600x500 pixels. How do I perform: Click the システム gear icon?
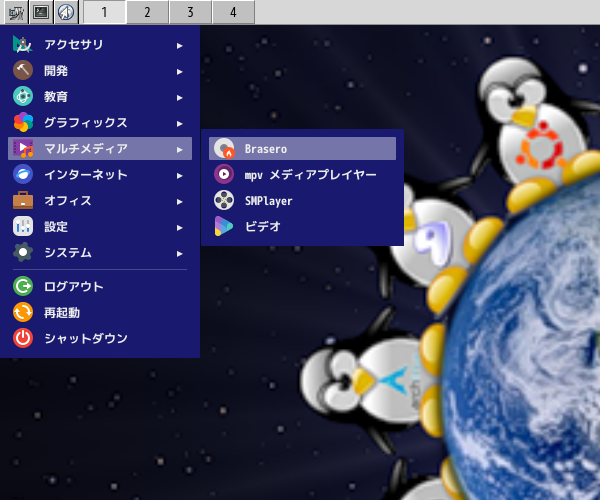tap(23, 252)
